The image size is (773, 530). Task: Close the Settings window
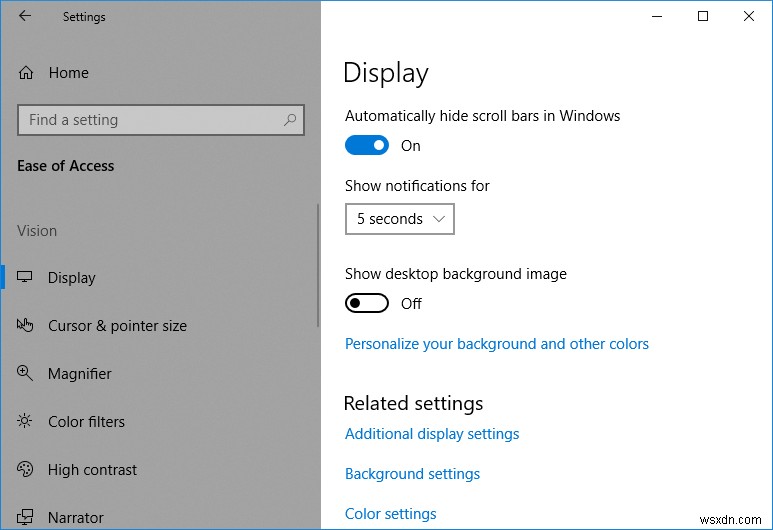(x=749, y=16)
